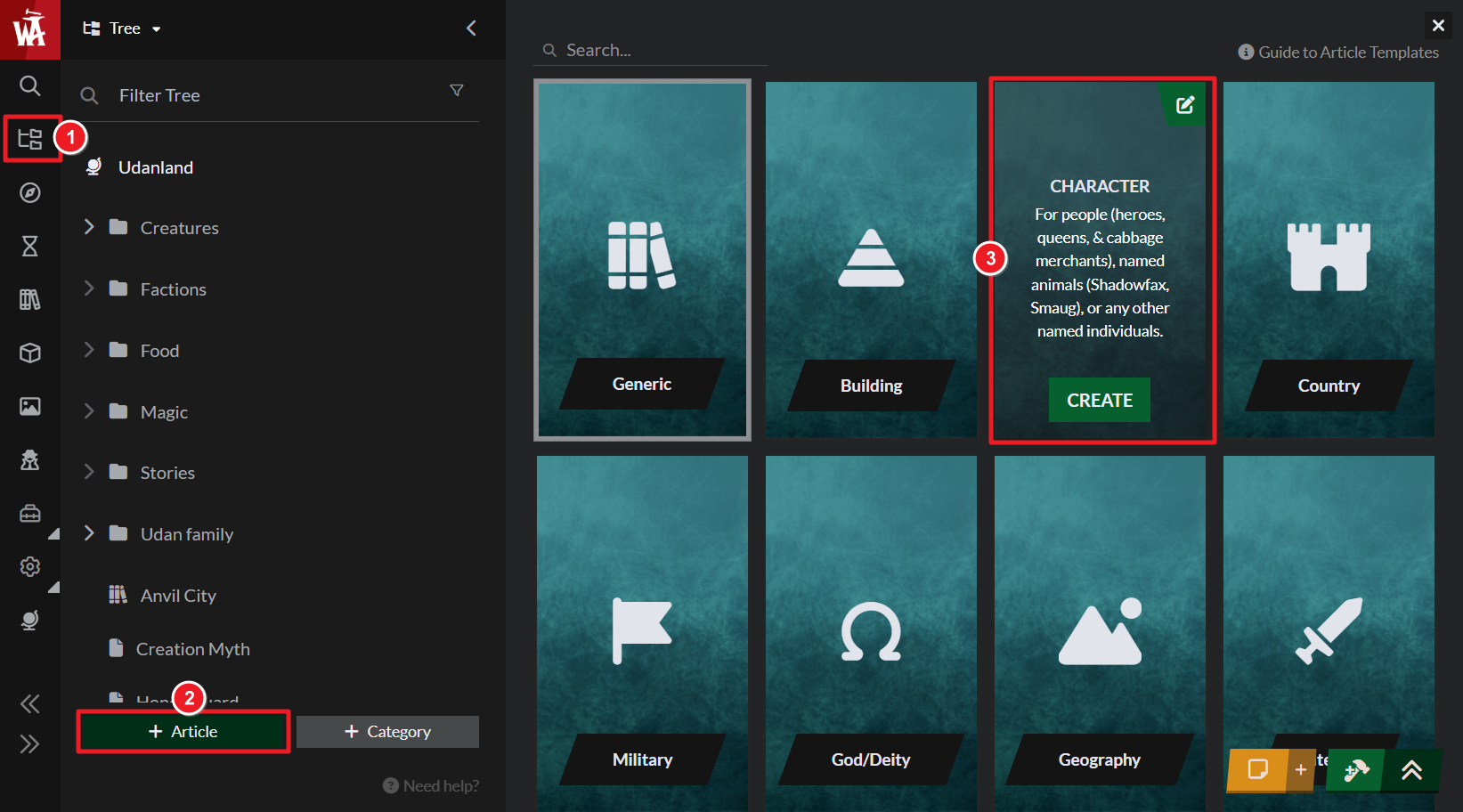
Task: Click the add Article button
Action: pyautogui.click(x=183, y=732)
